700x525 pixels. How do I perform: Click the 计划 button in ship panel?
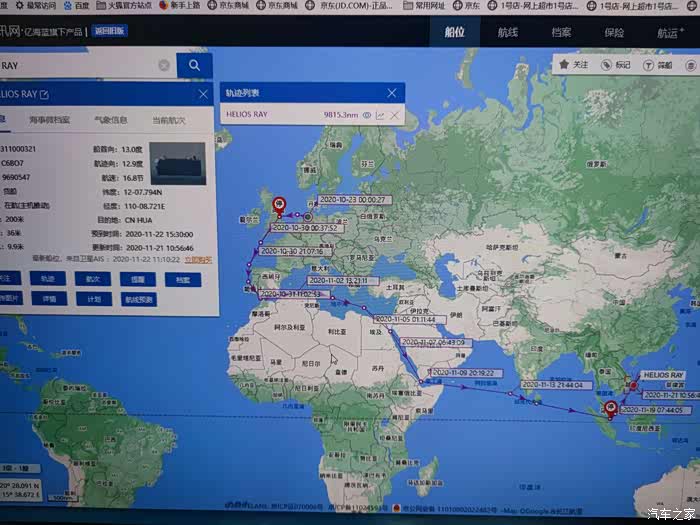point(94,299)
